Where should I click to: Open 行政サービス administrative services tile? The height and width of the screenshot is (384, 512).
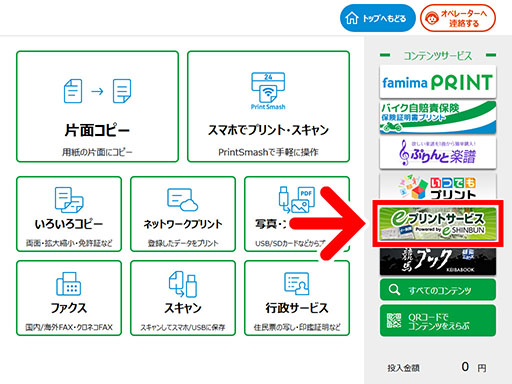297,298
